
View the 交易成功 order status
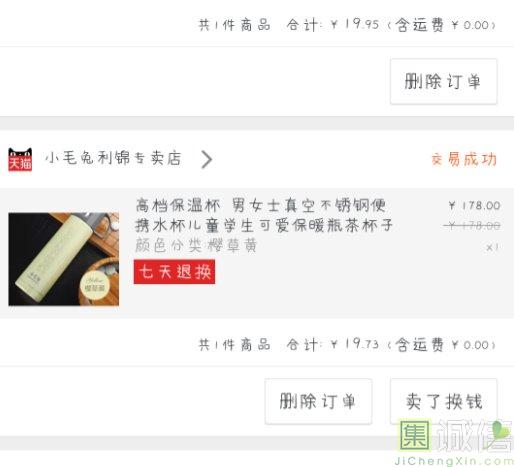click(x=464, y=159)
